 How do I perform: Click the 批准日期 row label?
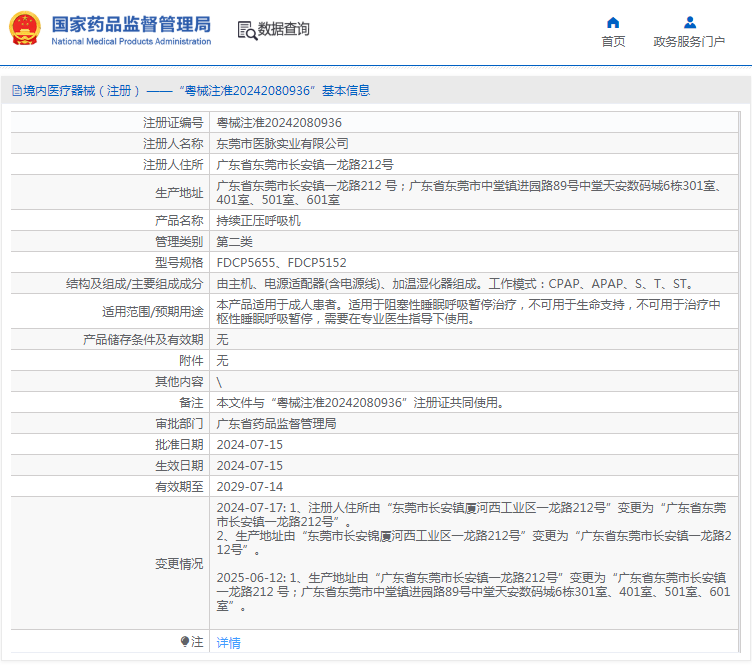pos(179,445)
